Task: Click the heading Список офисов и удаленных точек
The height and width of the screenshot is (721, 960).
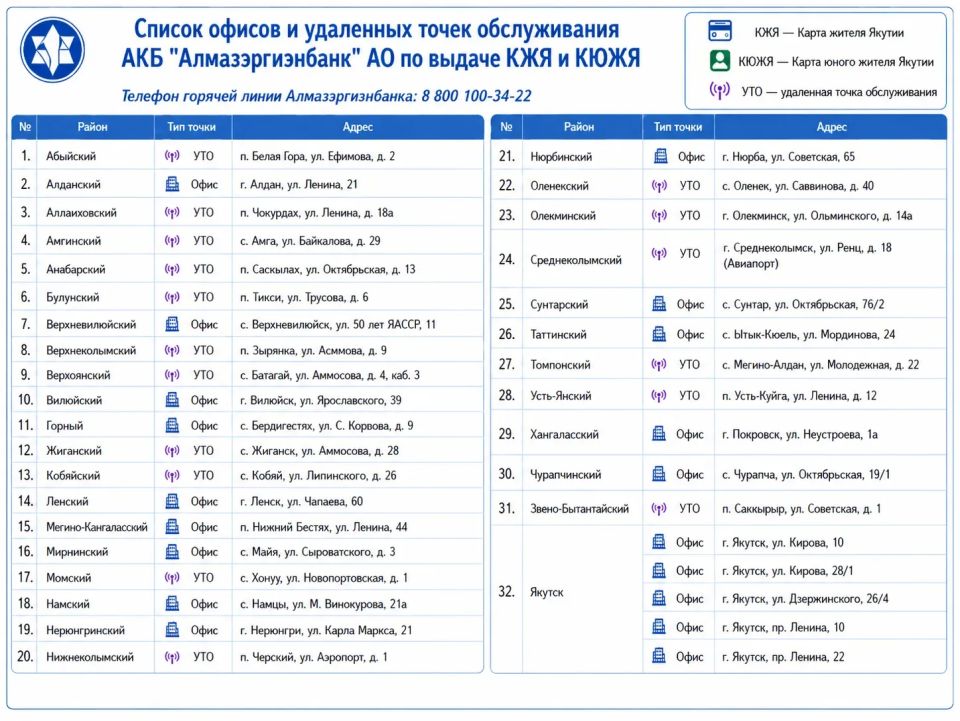Action: [x=376, y=29]
